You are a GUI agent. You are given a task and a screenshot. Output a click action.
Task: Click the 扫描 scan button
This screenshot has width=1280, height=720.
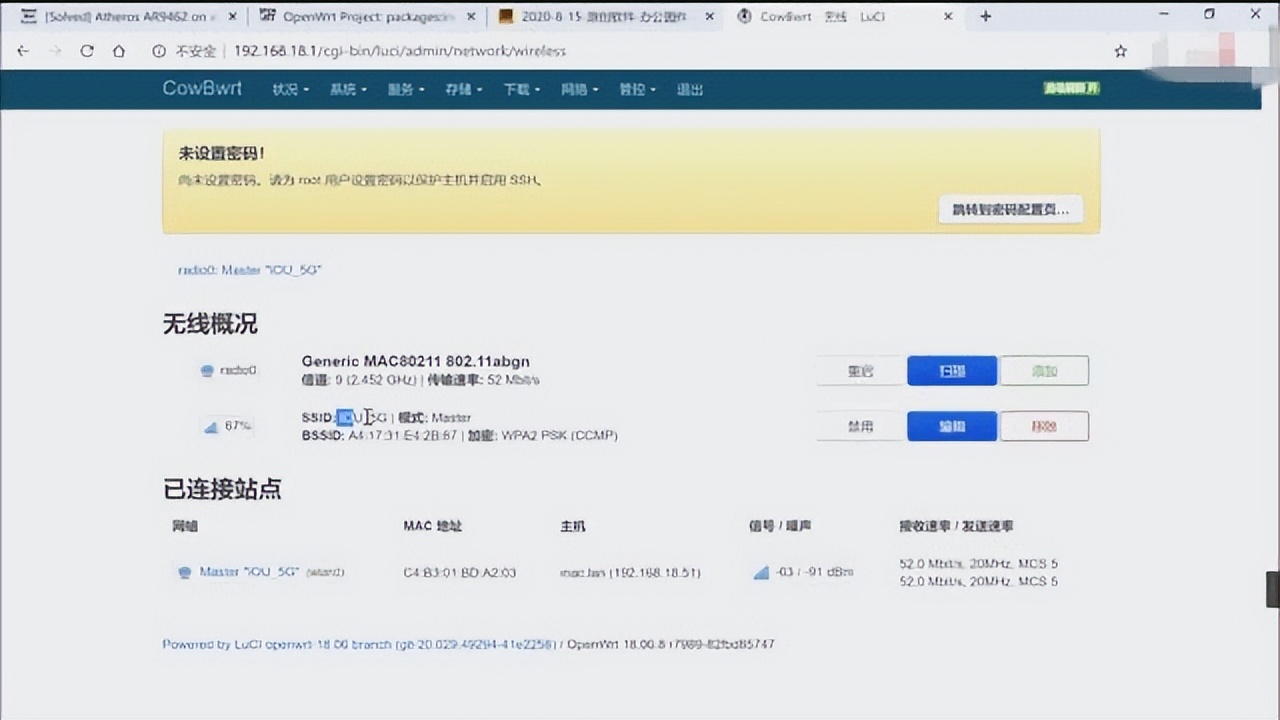pyautogui.click(x=951, y=370)
